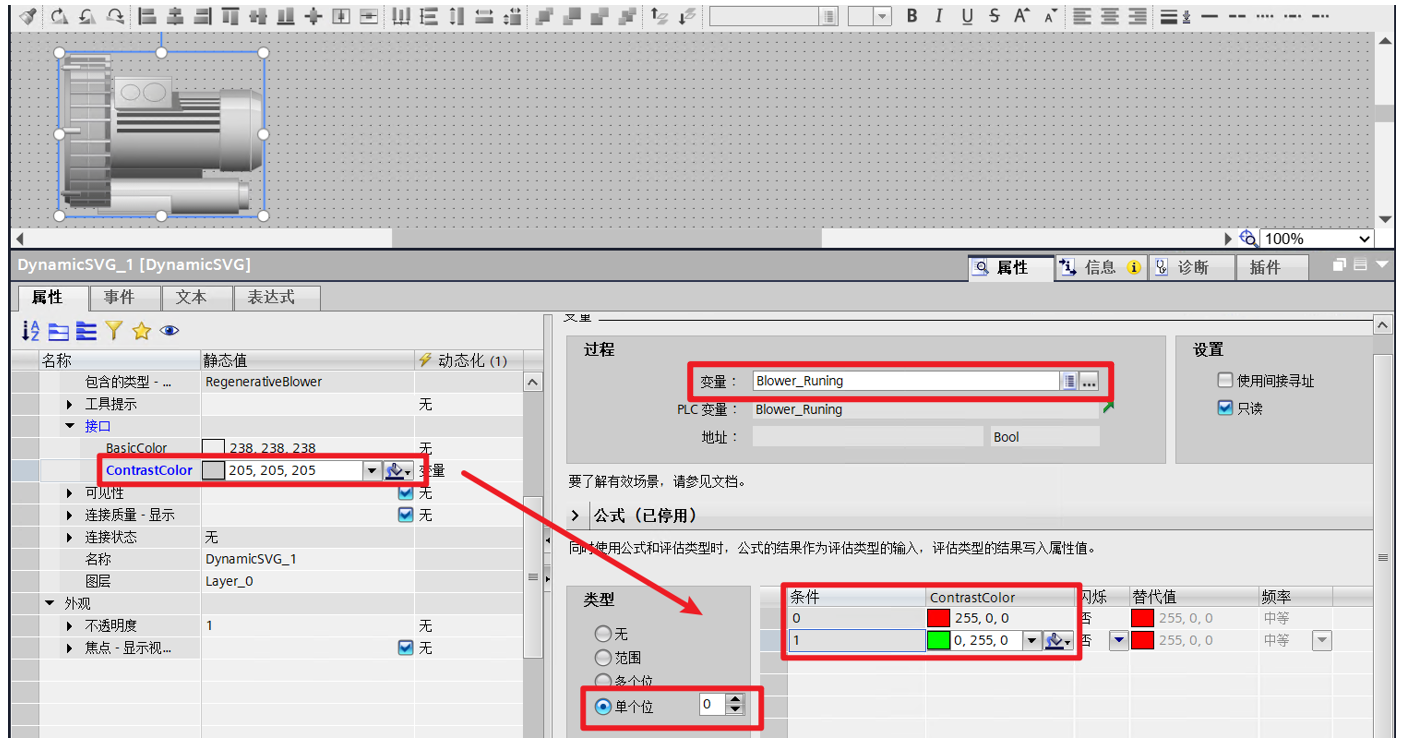This screenshot has height=743, width=1406.
Task: Click the format painter brush icon
Action: click(x=27, y=16)
